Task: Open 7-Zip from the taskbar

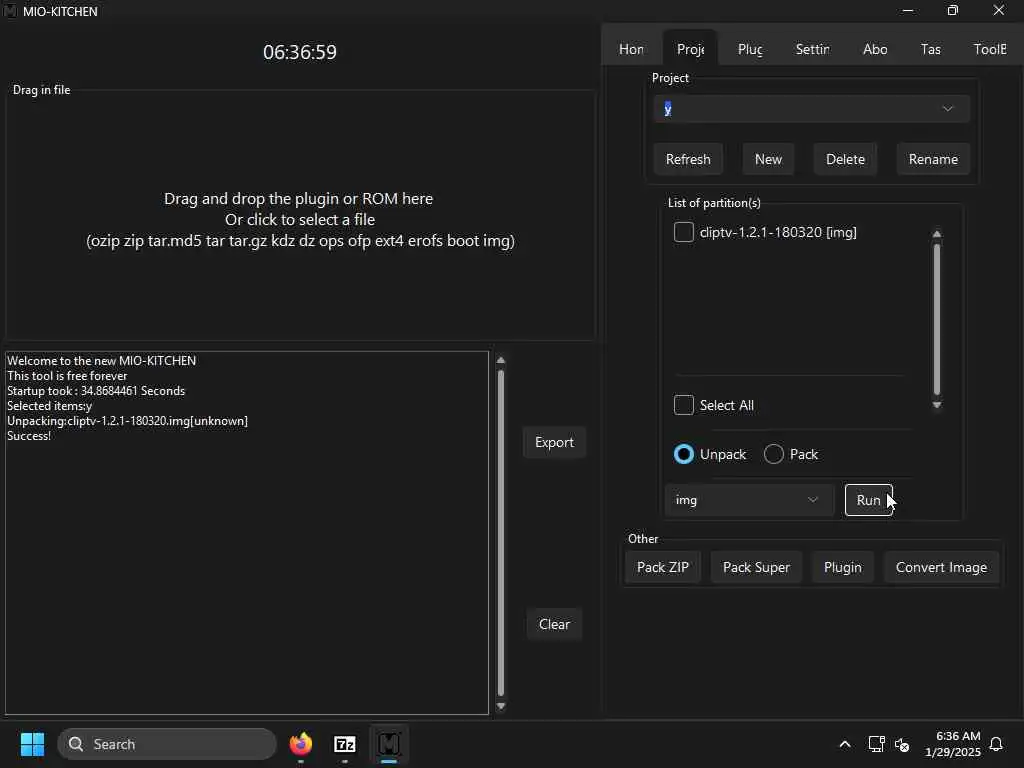Action: pyautogui.click(x=345, y=744)
